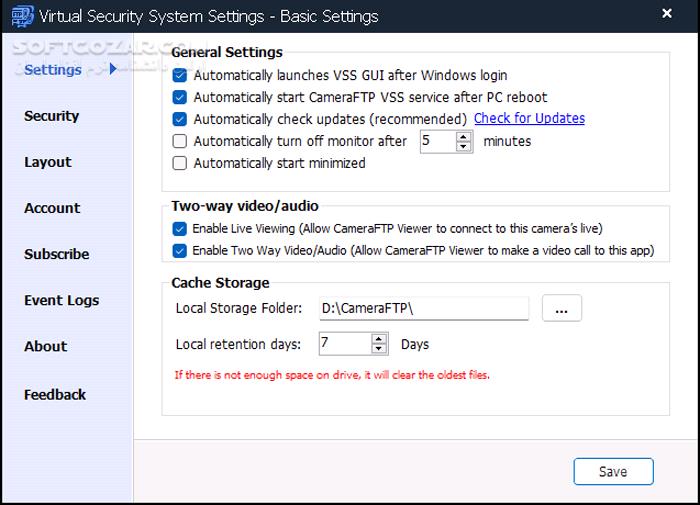Browse for local storage folder with ... button
This screenshot has width=700, height=505.
click(x=561, y=309)
